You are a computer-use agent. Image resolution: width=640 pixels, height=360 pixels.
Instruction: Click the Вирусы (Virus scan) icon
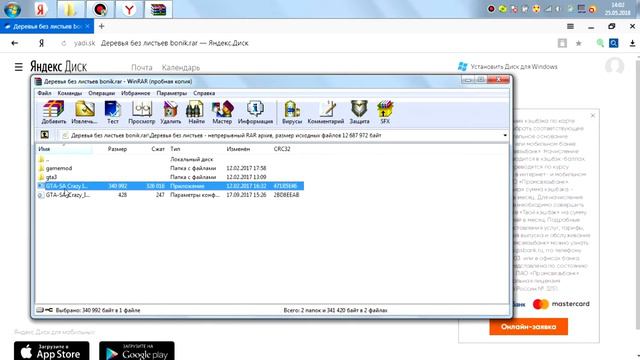pos(292,112)
